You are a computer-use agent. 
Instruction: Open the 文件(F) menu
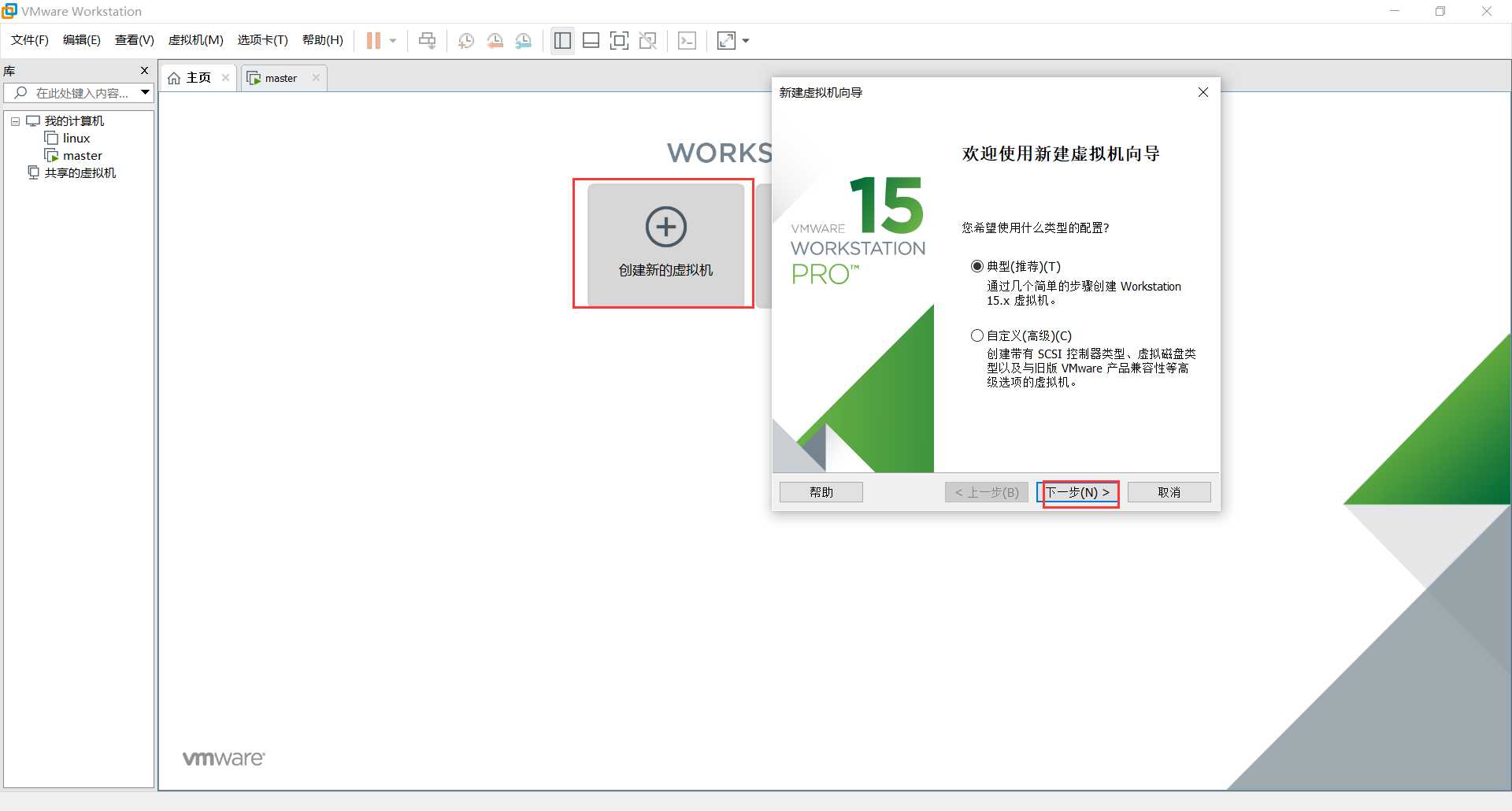[30, 40]
